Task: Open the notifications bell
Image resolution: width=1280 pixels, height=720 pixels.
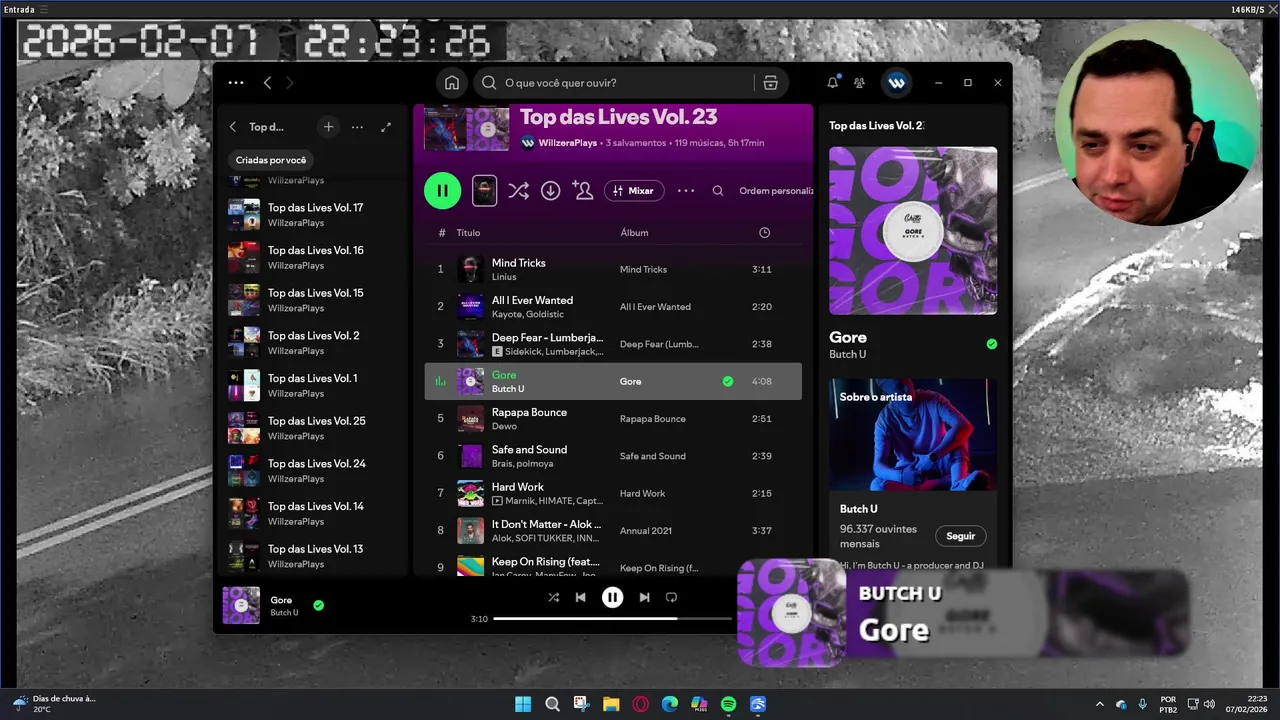Action: tap(832, 83)
